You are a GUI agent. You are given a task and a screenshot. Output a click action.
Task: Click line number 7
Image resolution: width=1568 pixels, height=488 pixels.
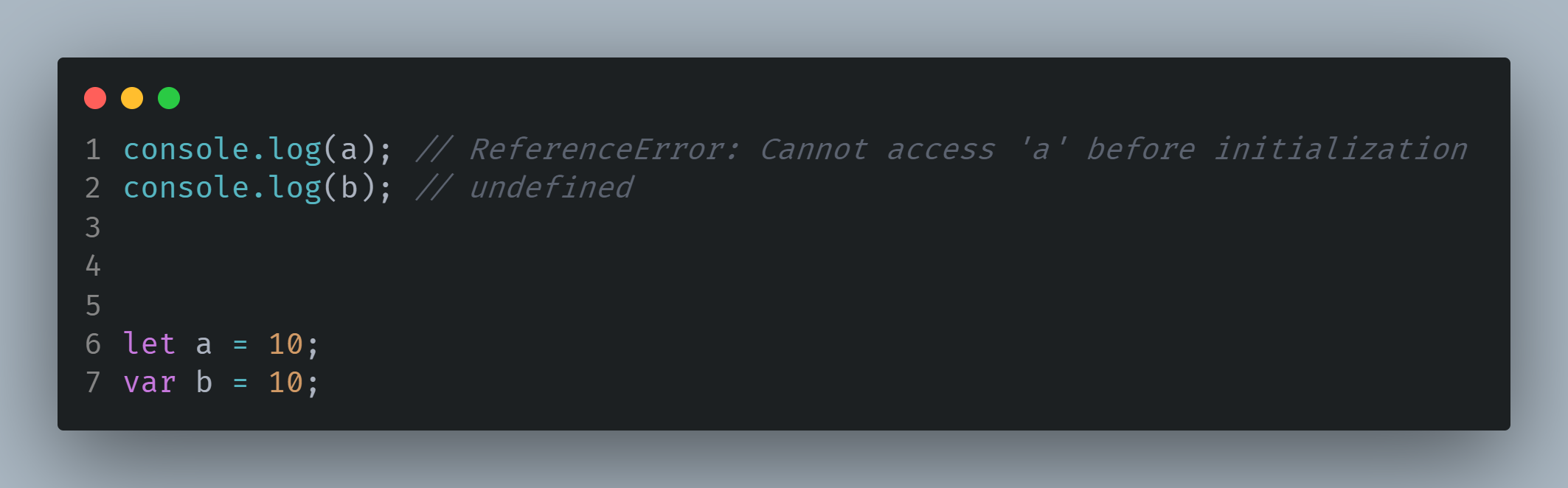pos(93,383)
